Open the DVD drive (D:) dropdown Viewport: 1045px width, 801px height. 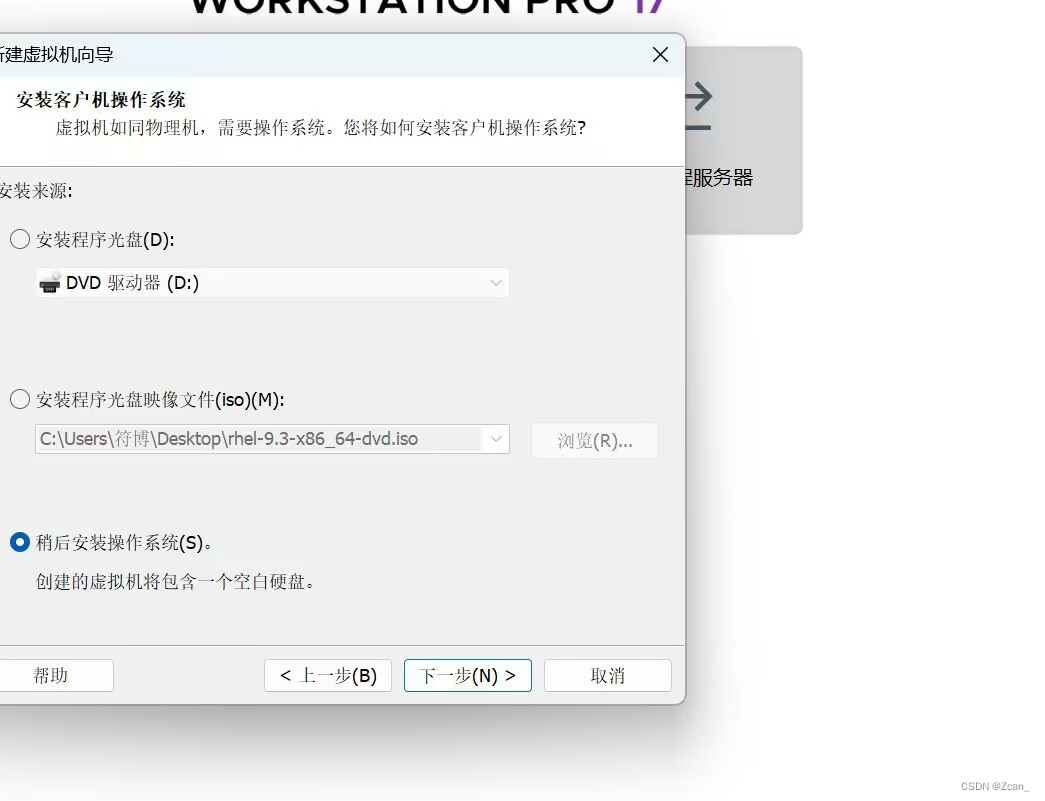(x=273, y=283)
